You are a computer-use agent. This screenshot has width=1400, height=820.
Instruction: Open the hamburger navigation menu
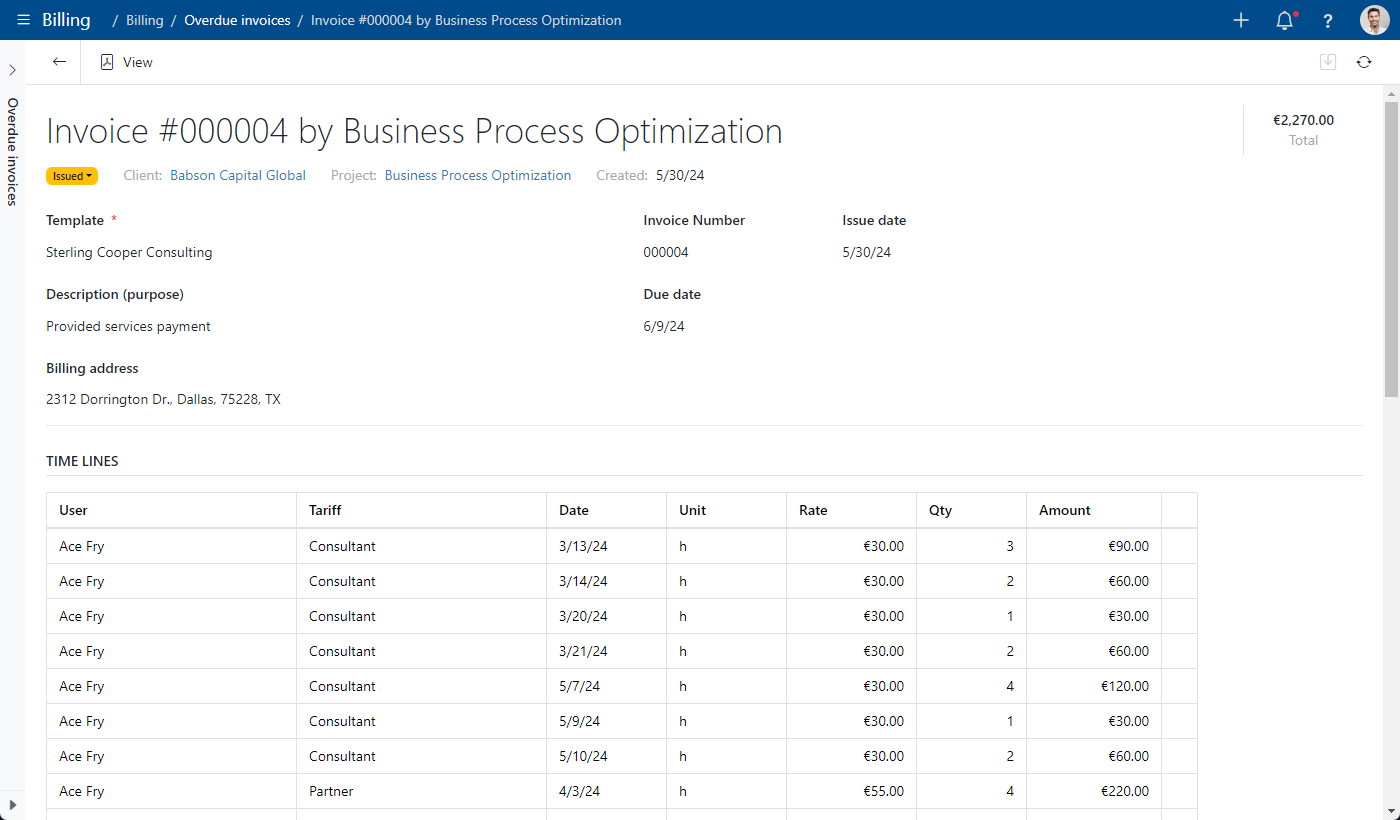click(24, 20)
